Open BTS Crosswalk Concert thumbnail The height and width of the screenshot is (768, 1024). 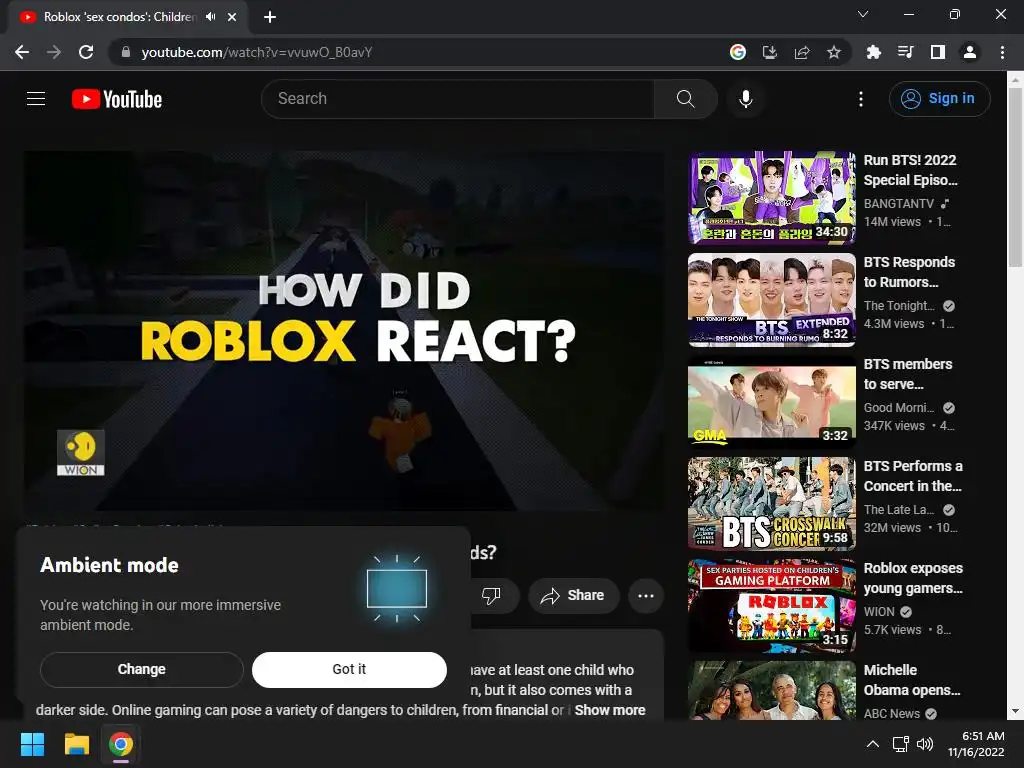coord(772,504)
